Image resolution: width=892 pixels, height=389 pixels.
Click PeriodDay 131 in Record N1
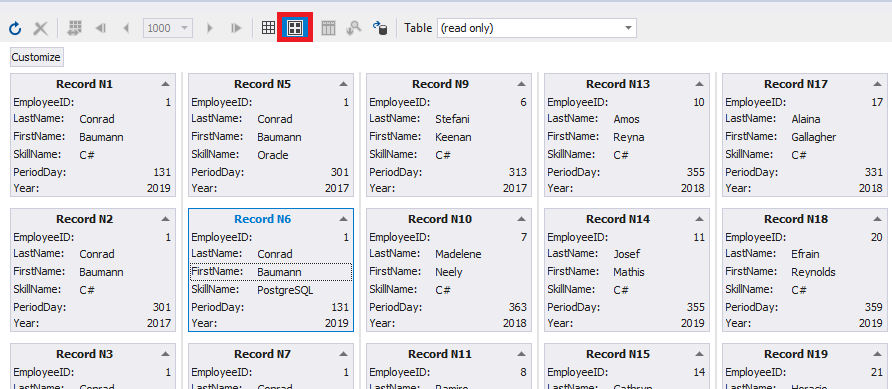pyautogui.click(x=162, y=173)
